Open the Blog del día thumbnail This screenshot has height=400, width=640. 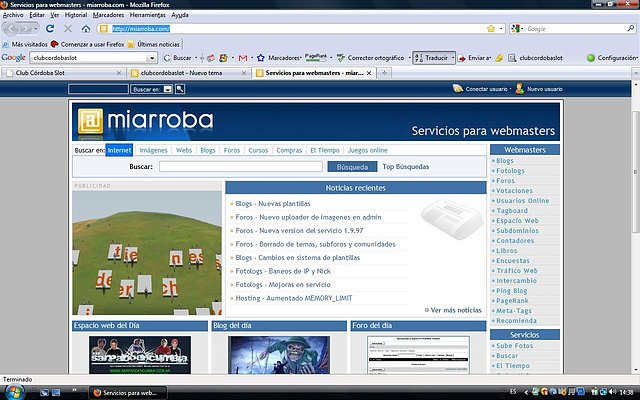[279, 355]
